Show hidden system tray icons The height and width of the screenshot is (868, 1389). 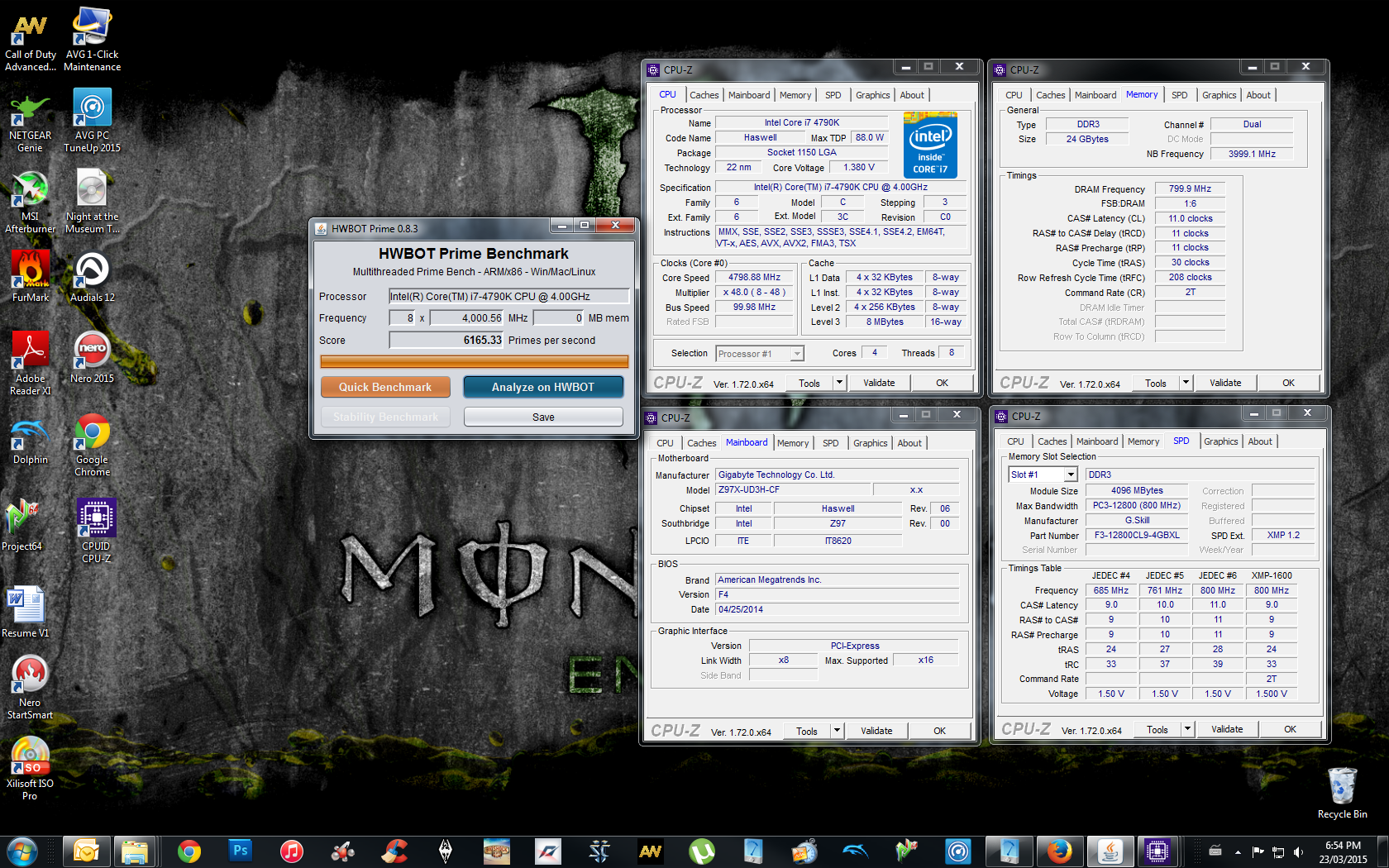pos(1238,851)
